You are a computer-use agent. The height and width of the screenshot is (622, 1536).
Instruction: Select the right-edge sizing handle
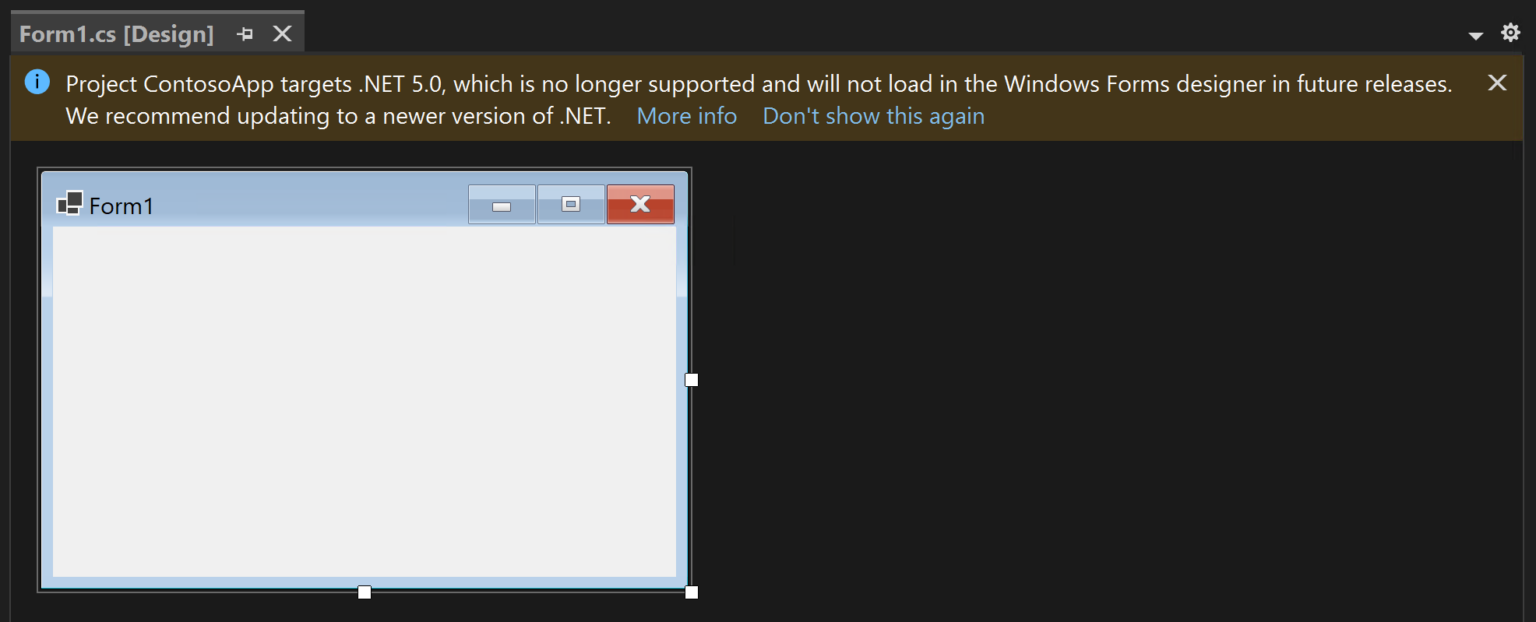pos(691,380)
